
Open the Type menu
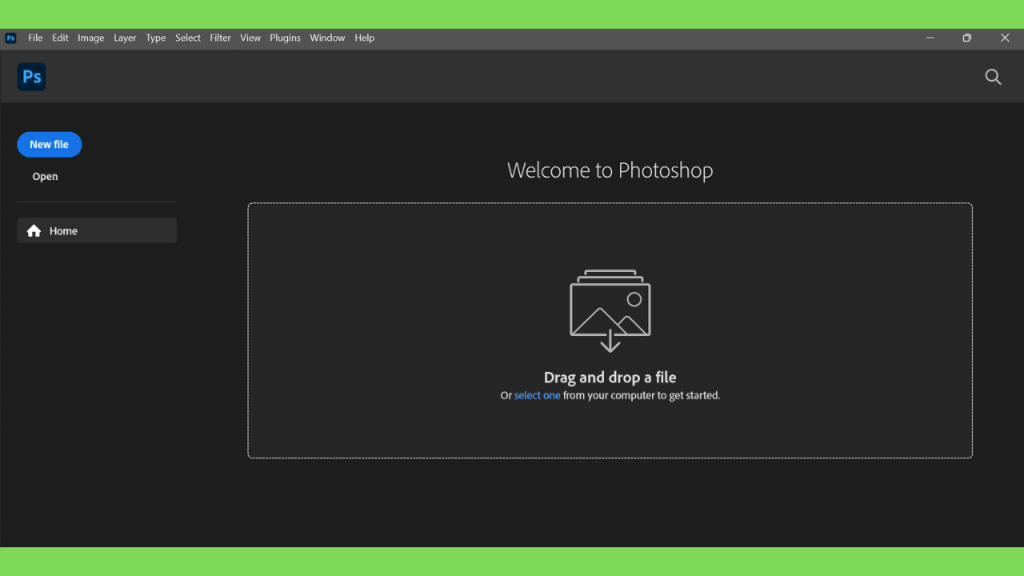[155, 38]
